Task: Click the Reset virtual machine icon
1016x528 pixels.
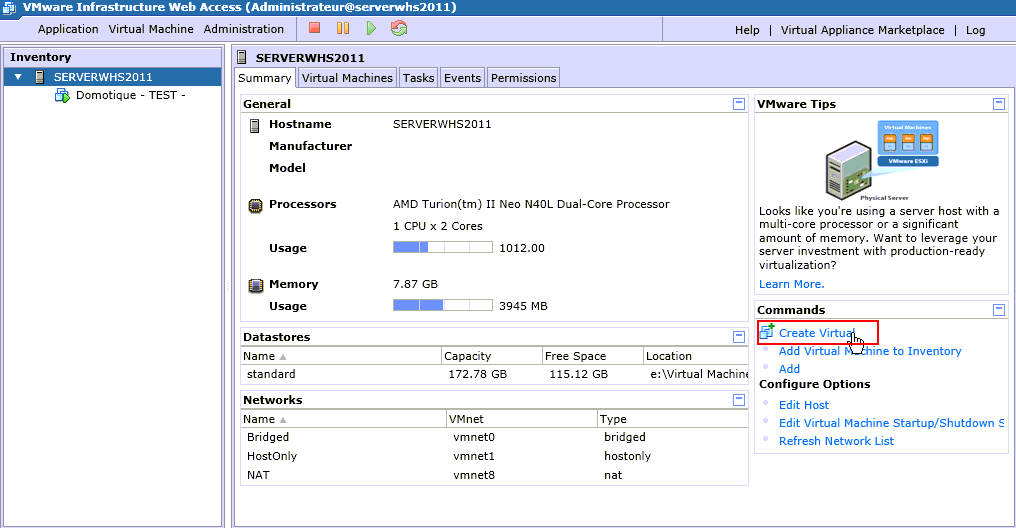Action: (399, 28)
